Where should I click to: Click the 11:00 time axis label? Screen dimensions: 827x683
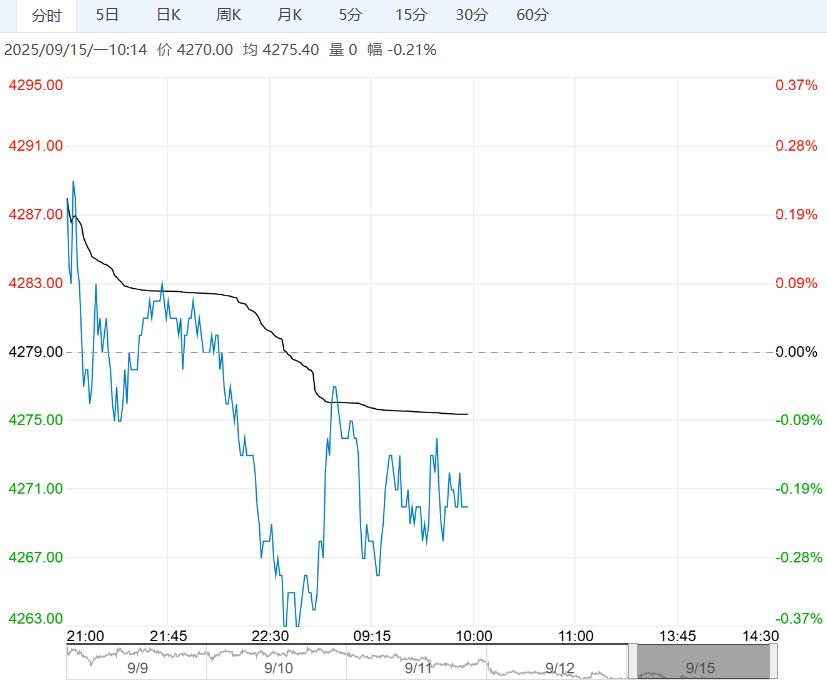point(575,636)
